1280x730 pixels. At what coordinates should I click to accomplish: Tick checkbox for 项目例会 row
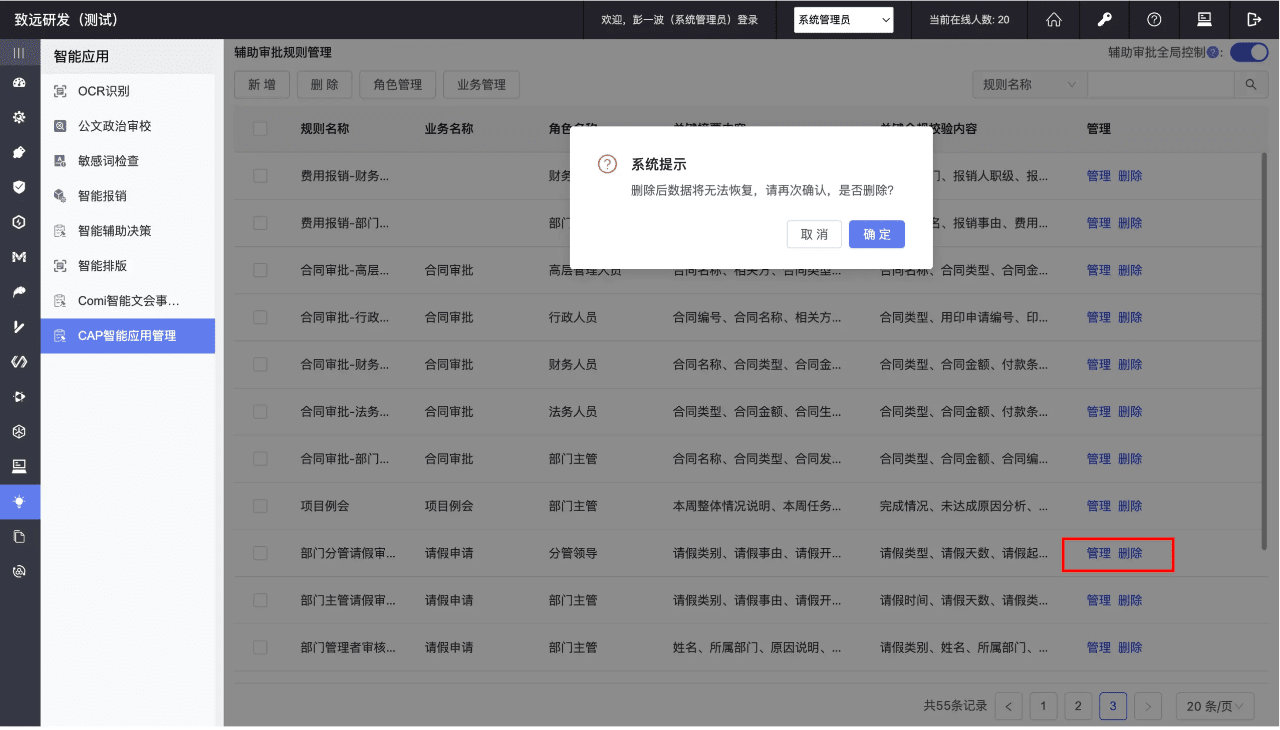pos(261,506)
